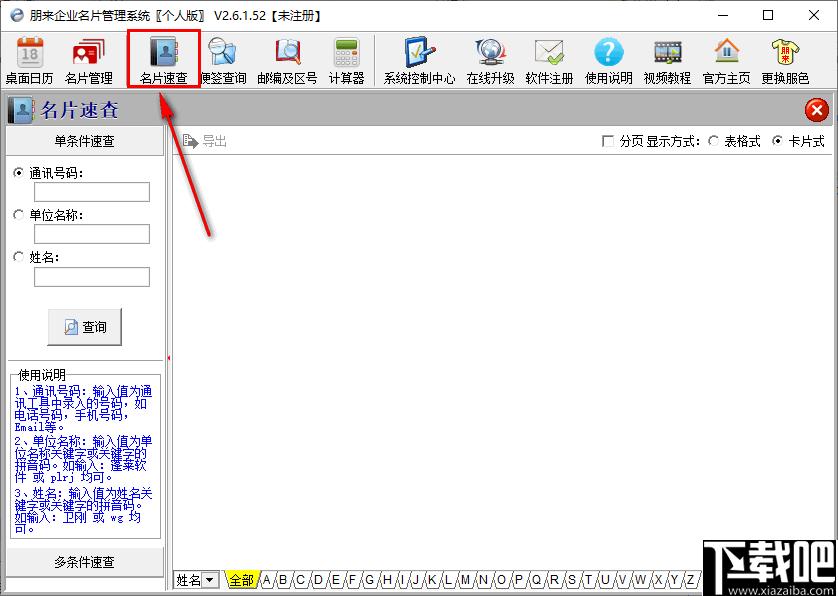Start 在线升级 online upgrade

pos(490,60)
